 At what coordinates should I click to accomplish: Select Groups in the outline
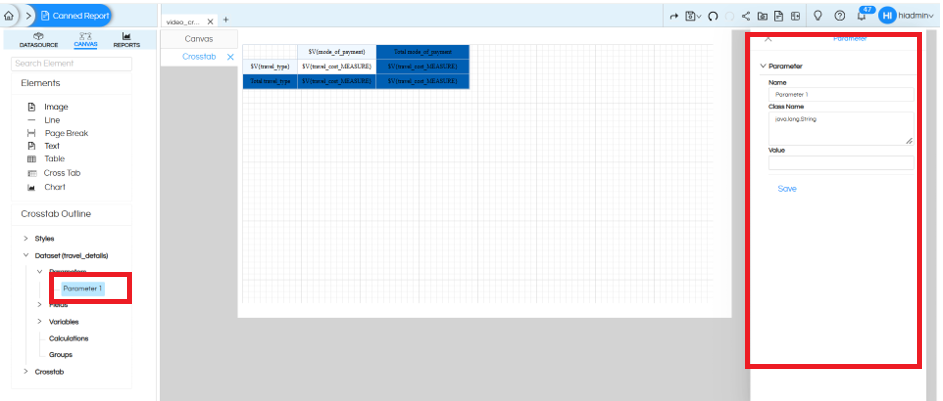pos(61,355)
